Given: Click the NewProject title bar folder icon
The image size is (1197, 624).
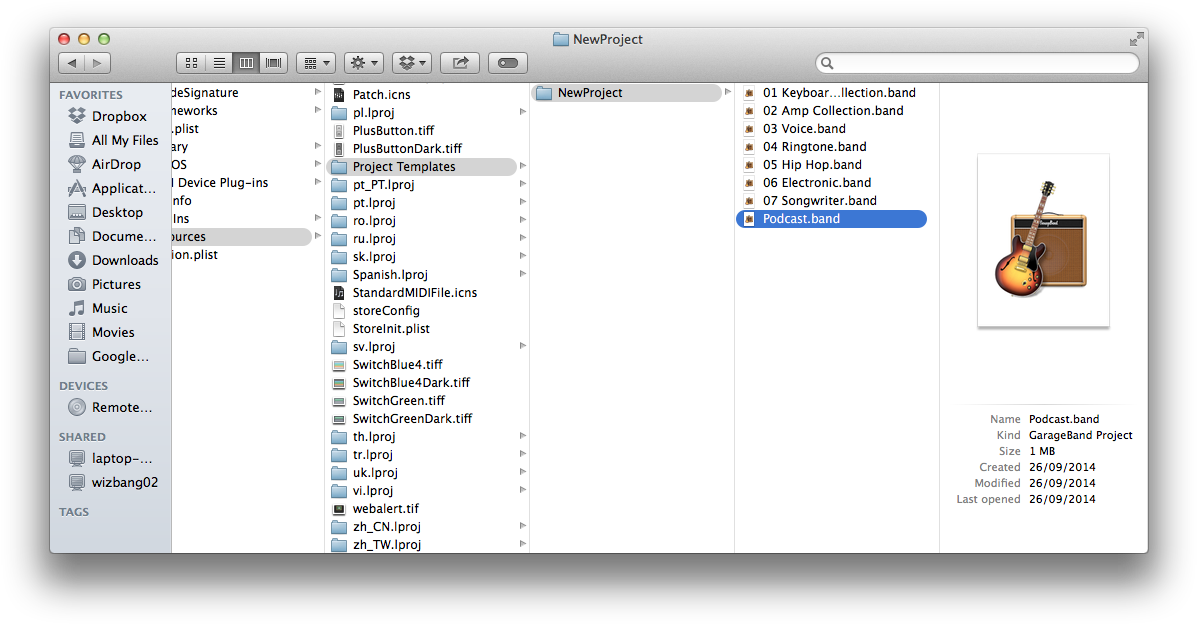Looking at the screenshot, I should 560,39.
